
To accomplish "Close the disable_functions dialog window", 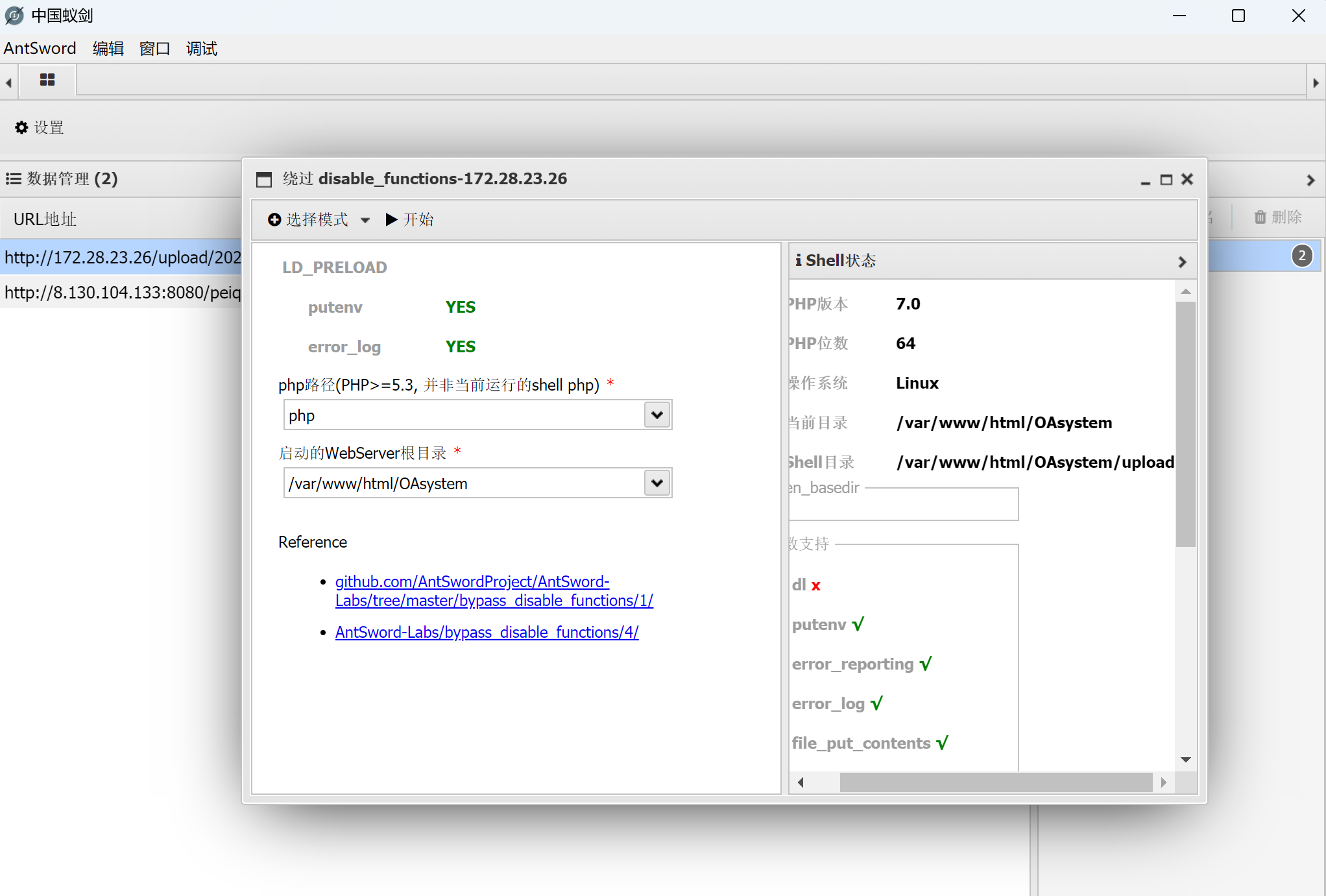I will (x=1187, y=179).
